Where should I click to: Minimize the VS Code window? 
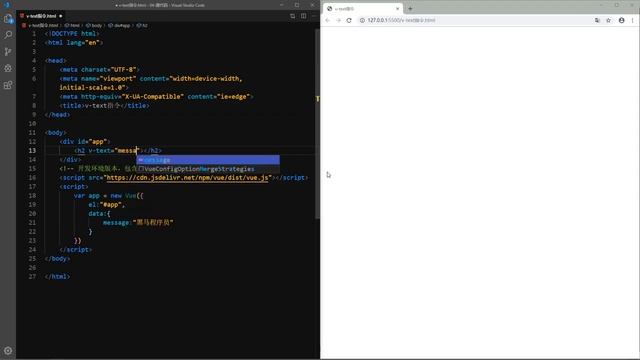coord(282,5)
